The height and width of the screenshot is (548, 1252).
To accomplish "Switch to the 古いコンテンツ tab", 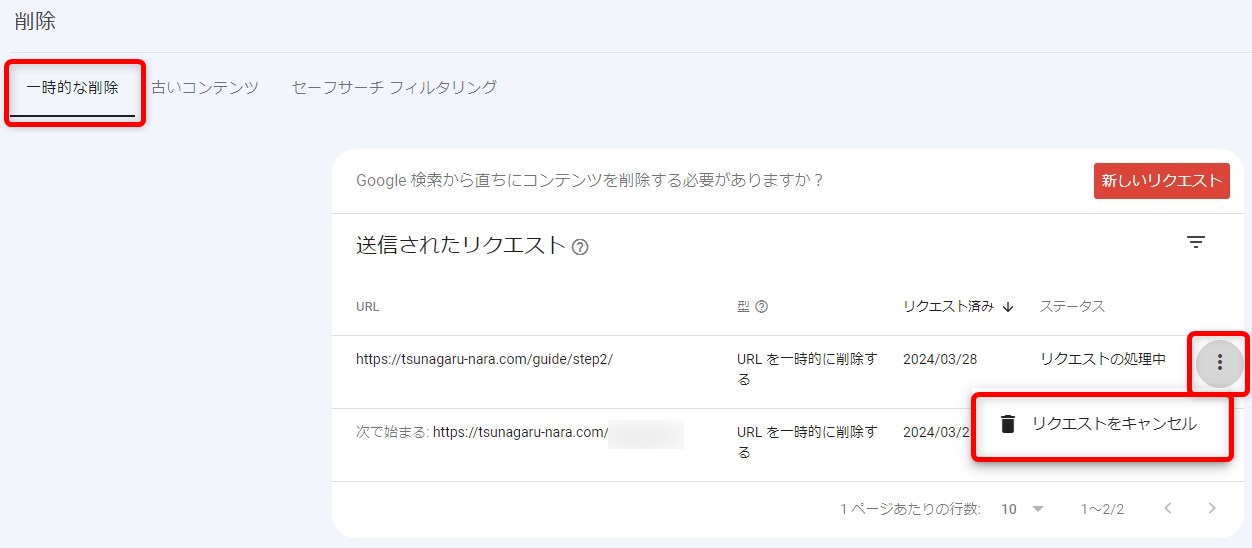I will click(x=205, y=88).
